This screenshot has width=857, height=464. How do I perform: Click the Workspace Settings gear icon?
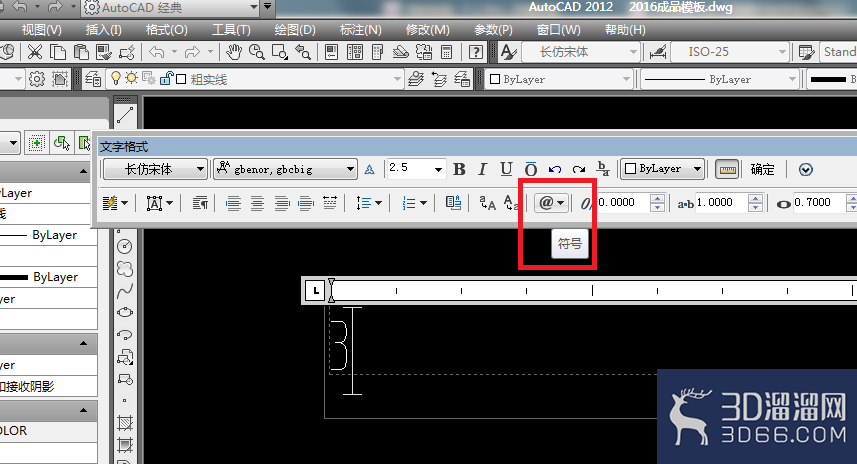point(37,79)
